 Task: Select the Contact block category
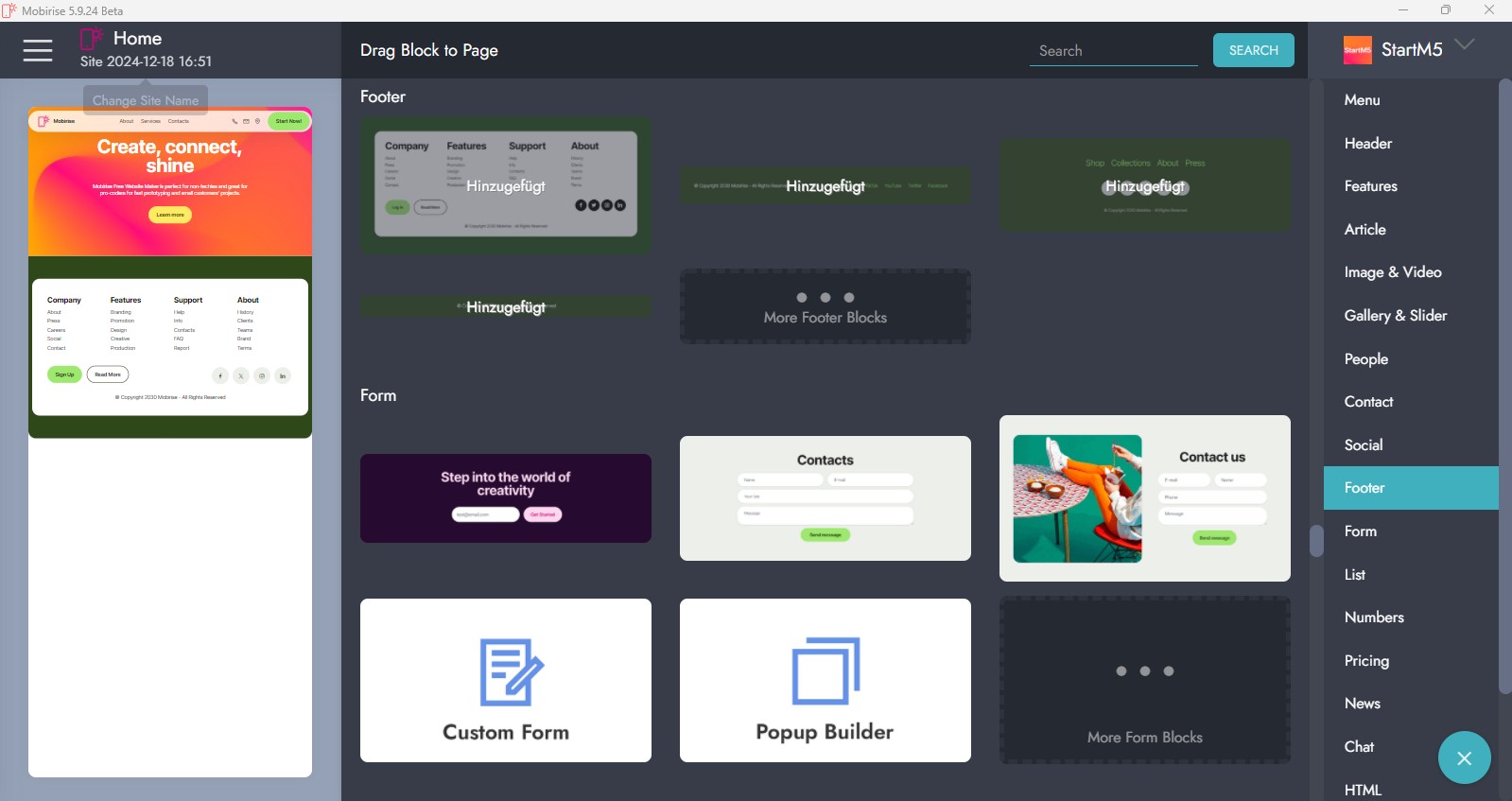click(x=1369, y=402)
